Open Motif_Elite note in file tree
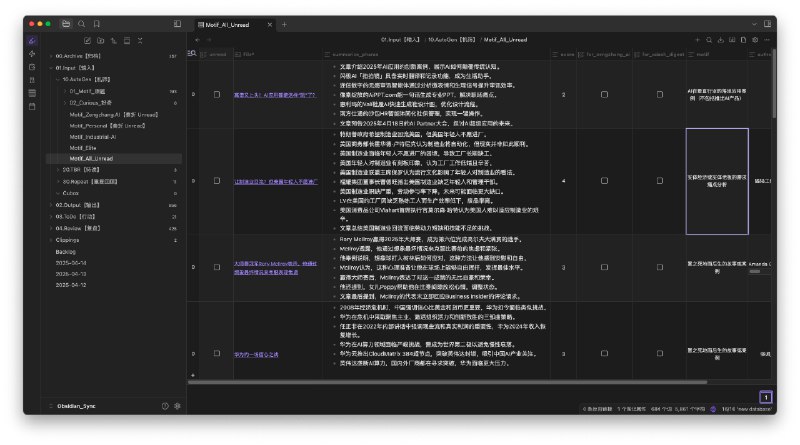 tap(83, 148)
